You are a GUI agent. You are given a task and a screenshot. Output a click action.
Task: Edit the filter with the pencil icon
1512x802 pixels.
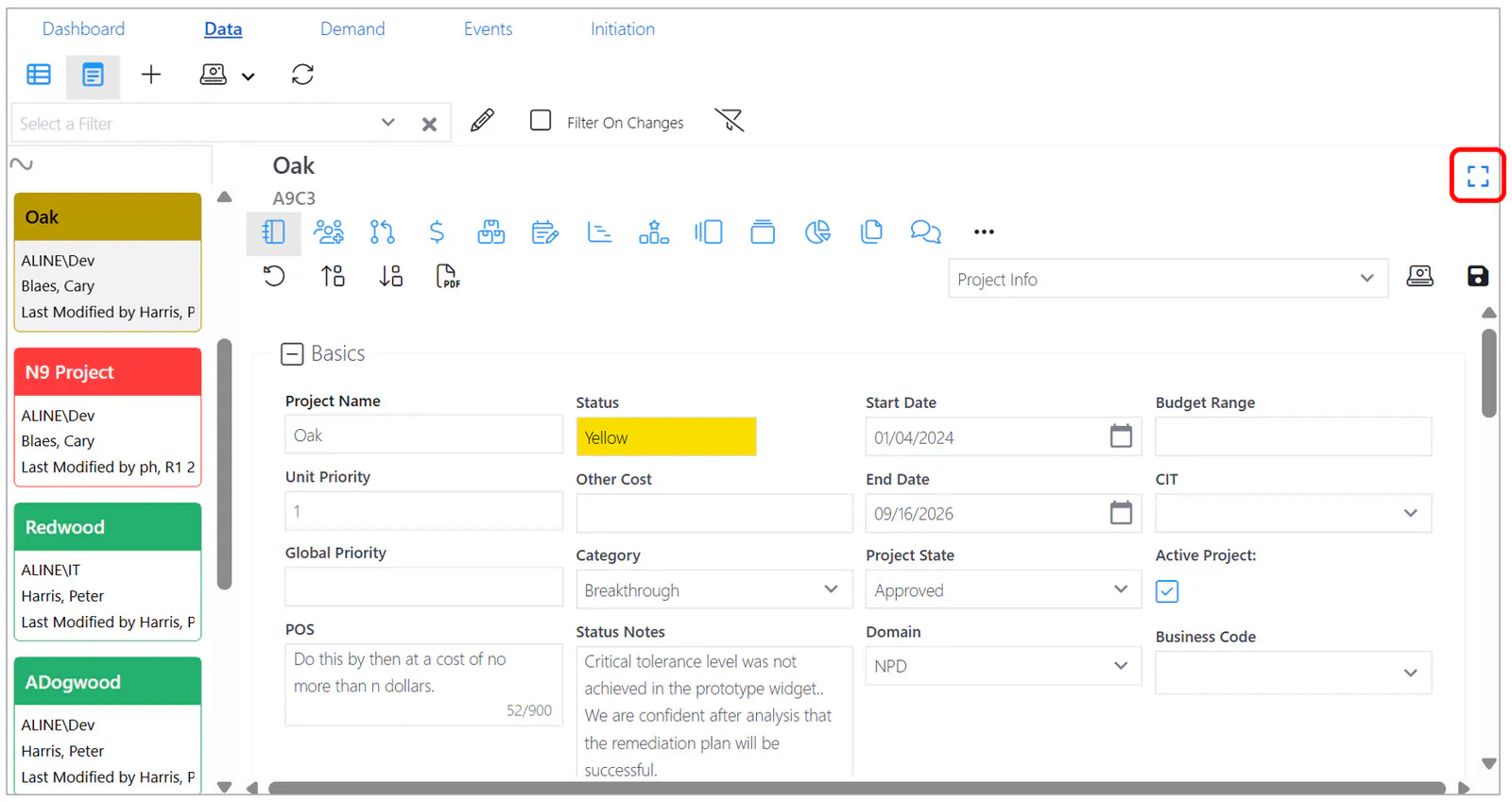(482, 120)
